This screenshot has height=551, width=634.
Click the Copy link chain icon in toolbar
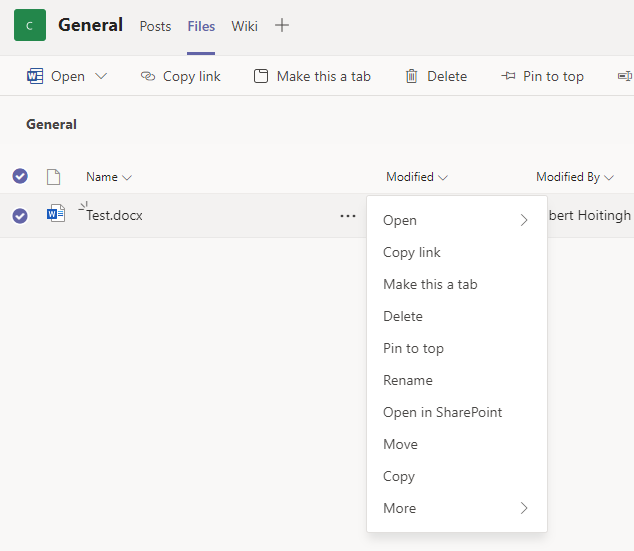click(148, 76)
